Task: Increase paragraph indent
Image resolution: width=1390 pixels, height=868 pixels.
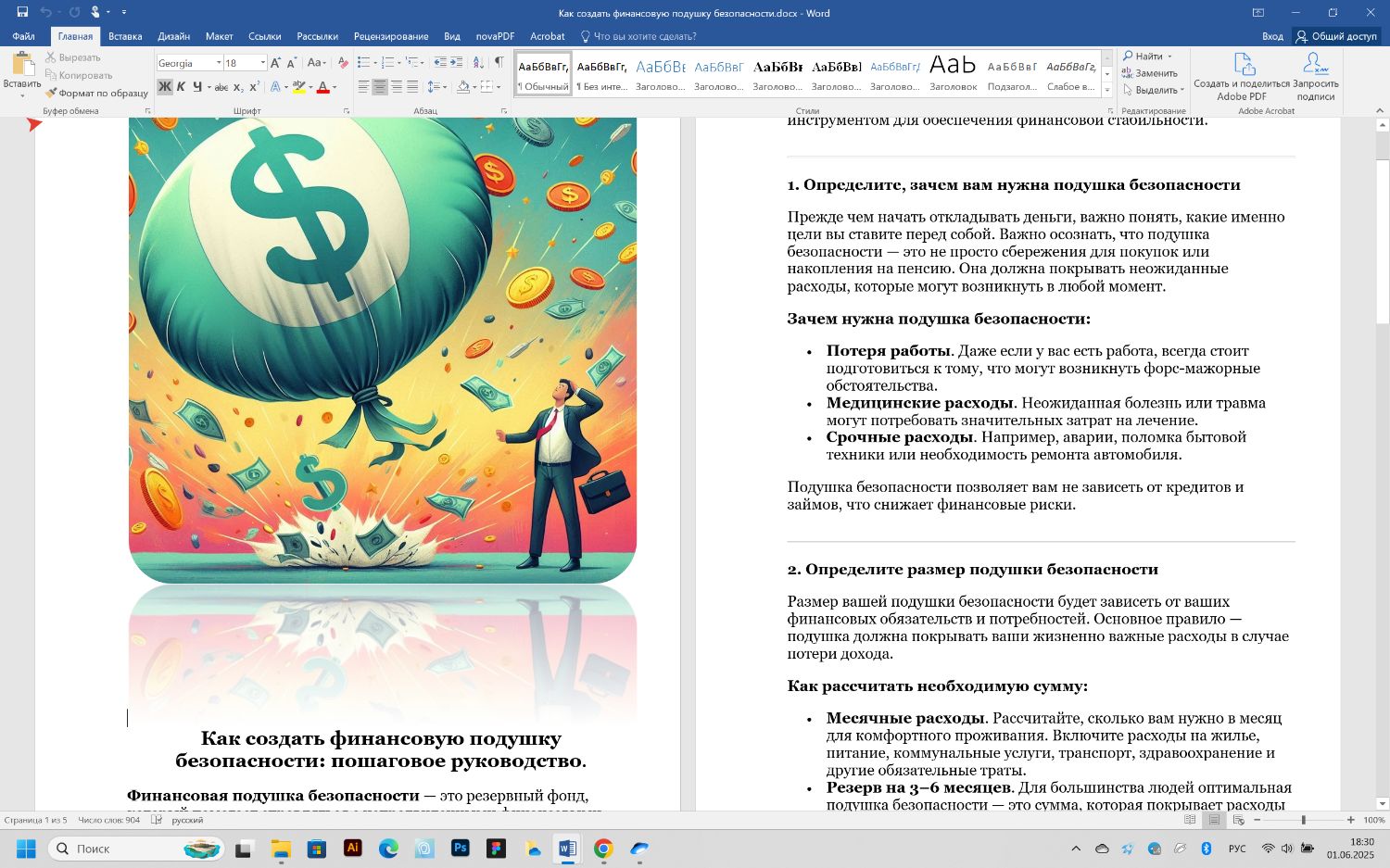Action: [458, 63]
